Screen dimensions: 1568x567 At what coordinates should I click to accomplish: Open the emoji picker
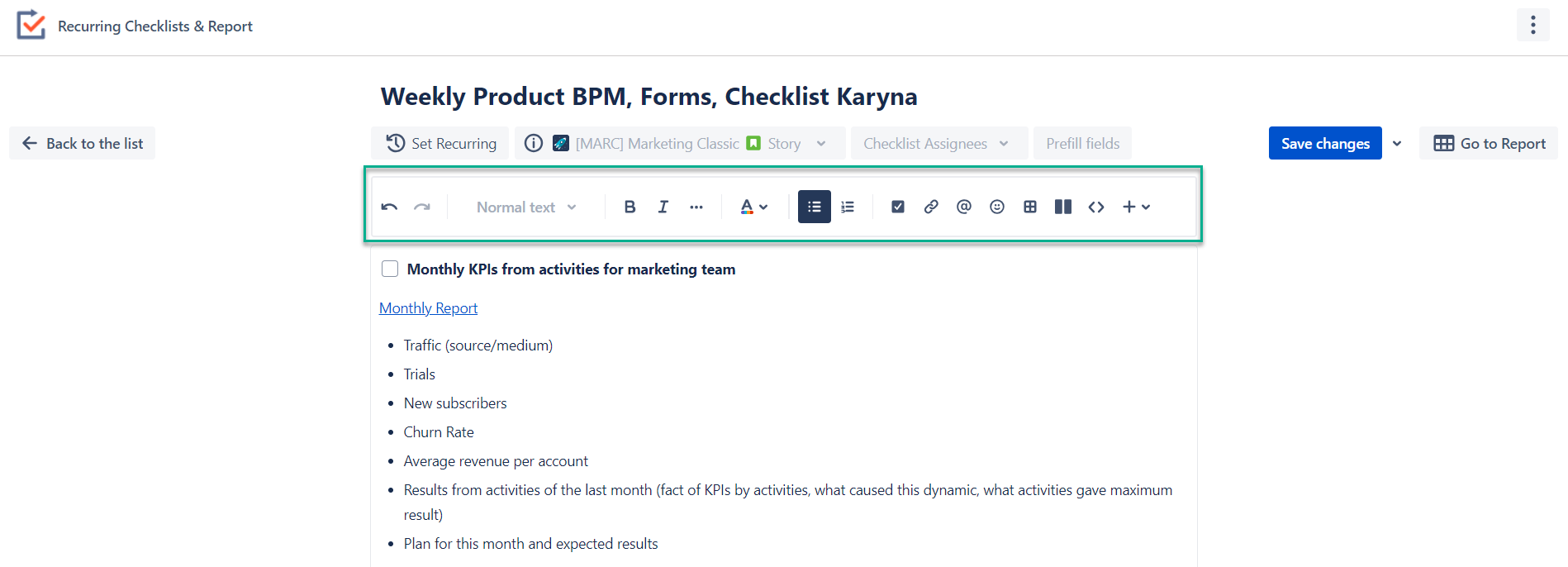[997, 207]
